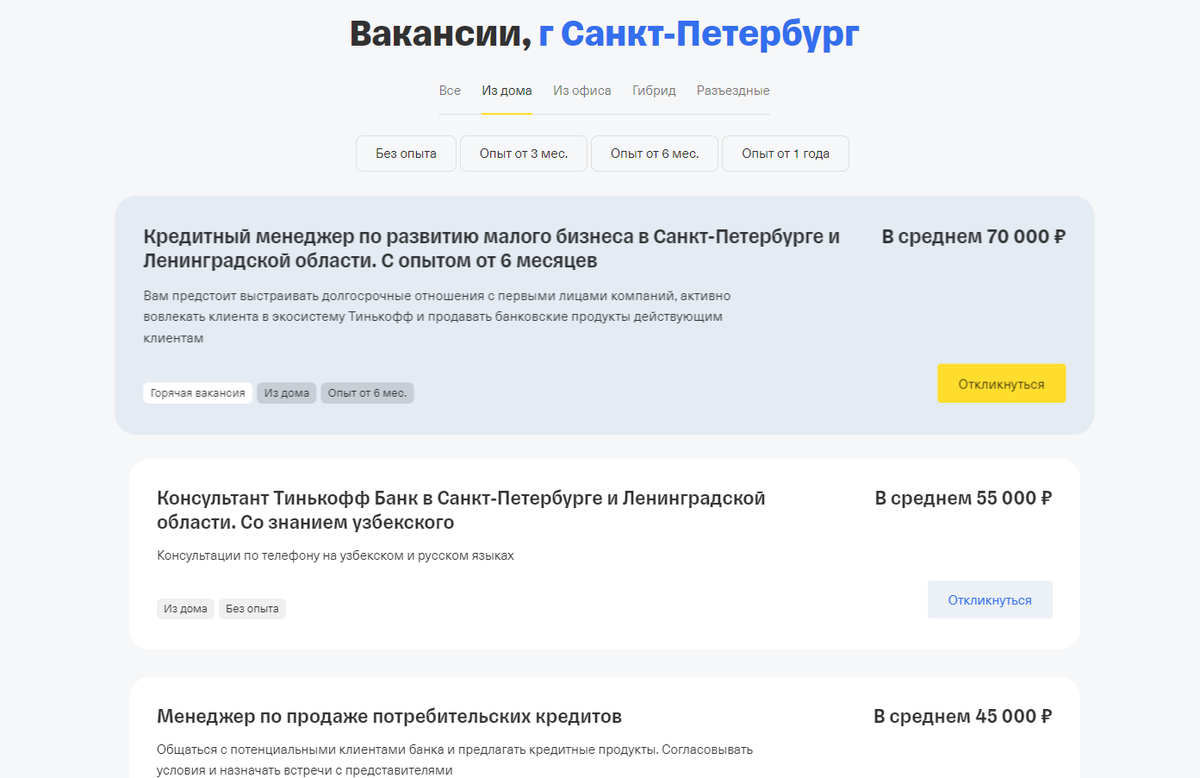Click the "Из дома" tag on top vacancy
This screenshot has height=778, width=1200.
[x=286, y=392]
